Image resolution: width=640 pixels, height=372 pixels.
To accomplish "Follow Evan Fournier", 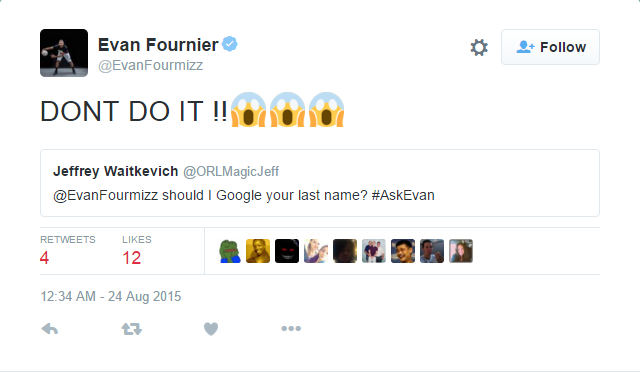I will 550,47.
